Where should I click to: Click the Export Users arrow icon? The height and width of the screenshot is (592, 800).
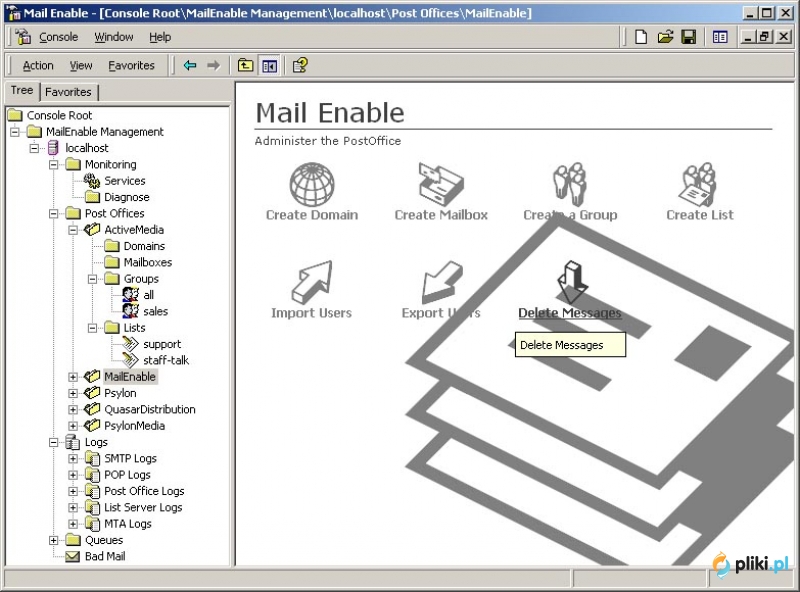442,282
